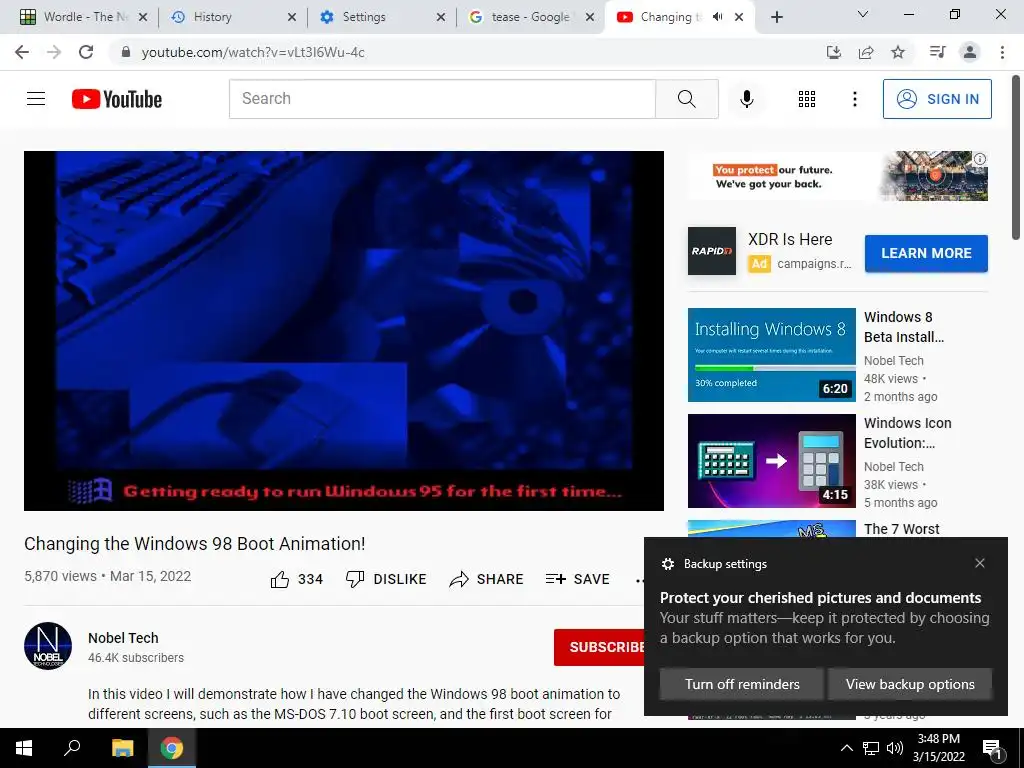Launch File Explorer from taskbar
This screenshot has height=768, width=1024.
122,748
